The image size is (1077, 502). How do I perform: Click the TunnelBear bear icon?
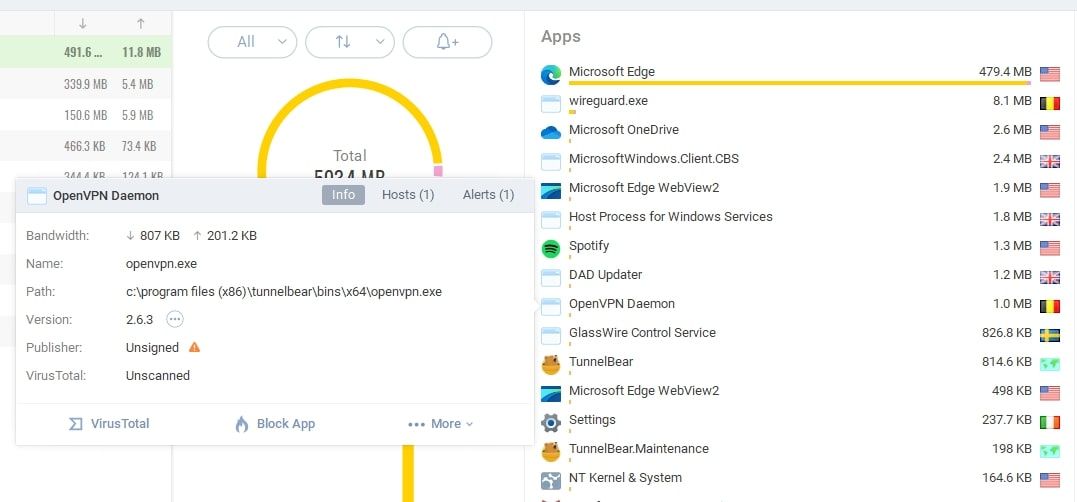[x=551, y=365]
